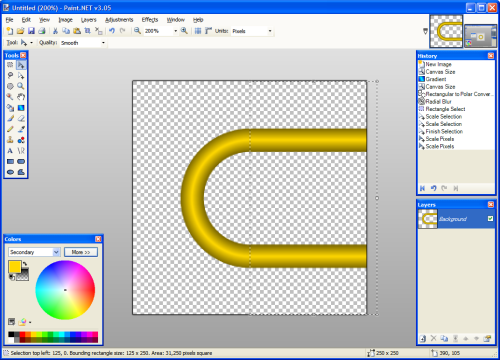Activate the Magic Wand tool

[10, 97]
